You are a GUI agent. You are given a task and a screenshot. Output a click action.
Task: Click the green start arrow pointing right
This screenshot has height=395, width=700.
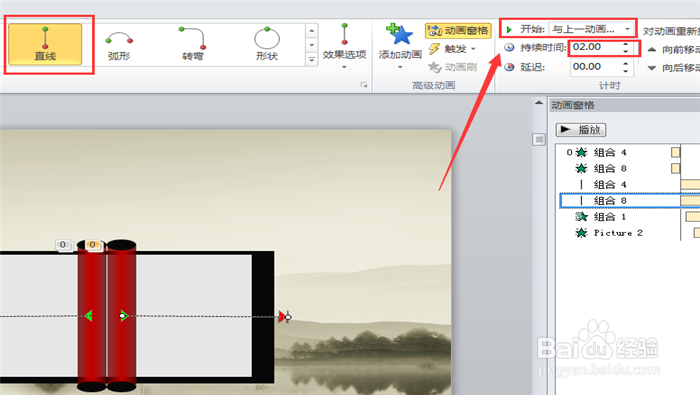pos(125,316)
